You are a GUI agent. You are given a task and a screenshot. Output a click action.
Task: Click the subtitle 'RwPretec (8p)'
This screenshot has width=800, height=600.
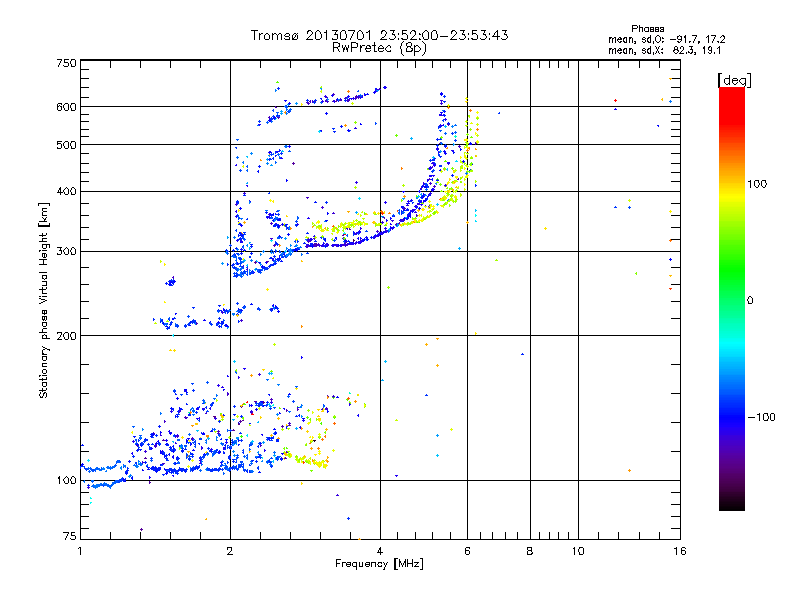click(379, 48)
